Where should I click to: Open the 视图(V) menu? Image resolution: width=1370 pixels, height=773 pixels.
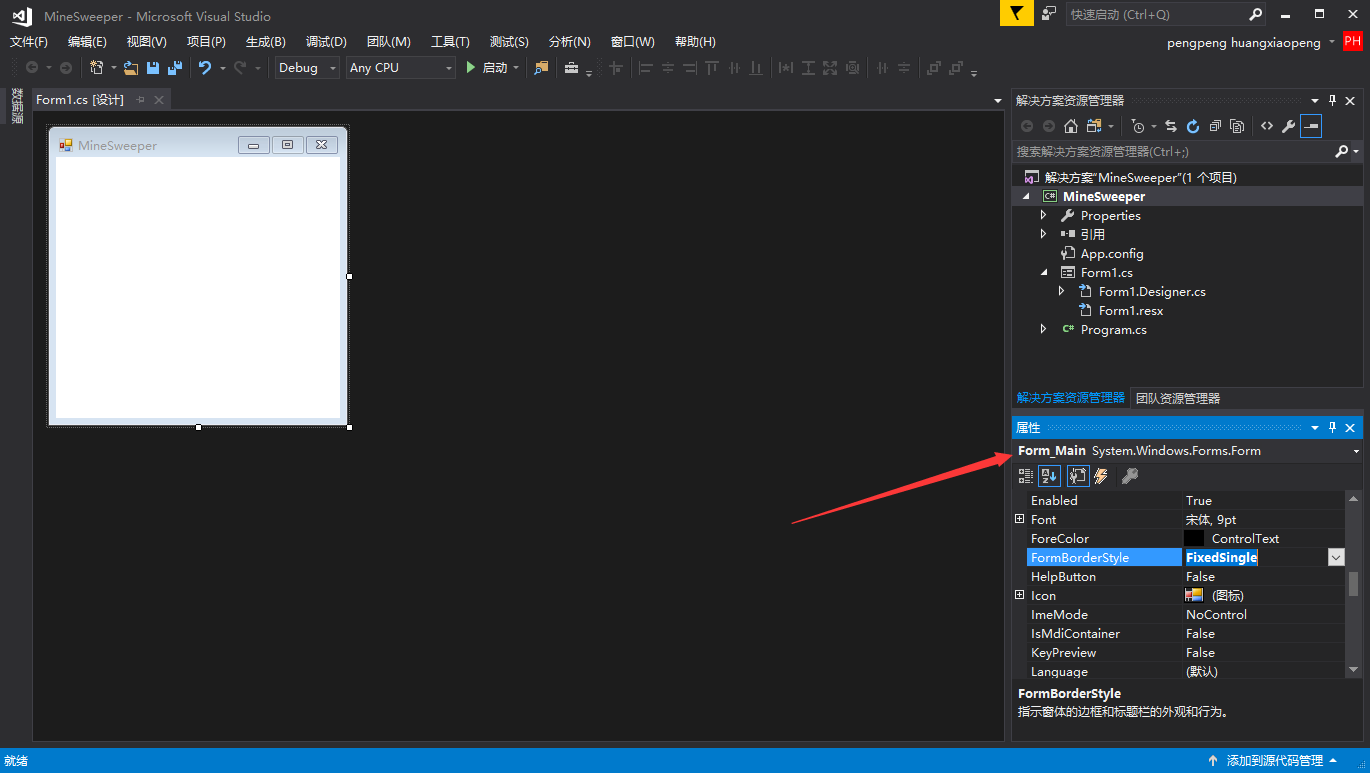pos(146,42)
